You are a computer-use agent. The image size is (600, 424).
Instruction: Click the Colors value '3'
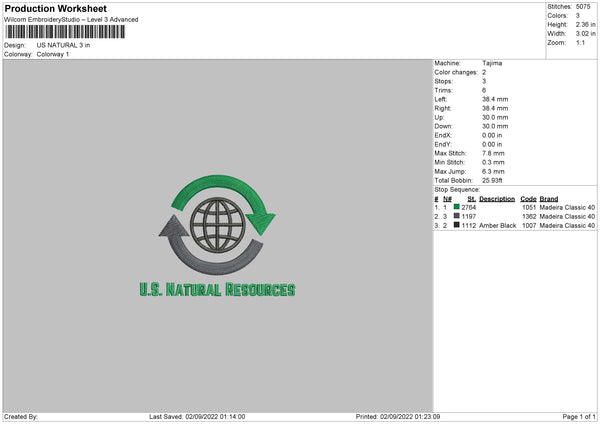click(x=578, y=16)
